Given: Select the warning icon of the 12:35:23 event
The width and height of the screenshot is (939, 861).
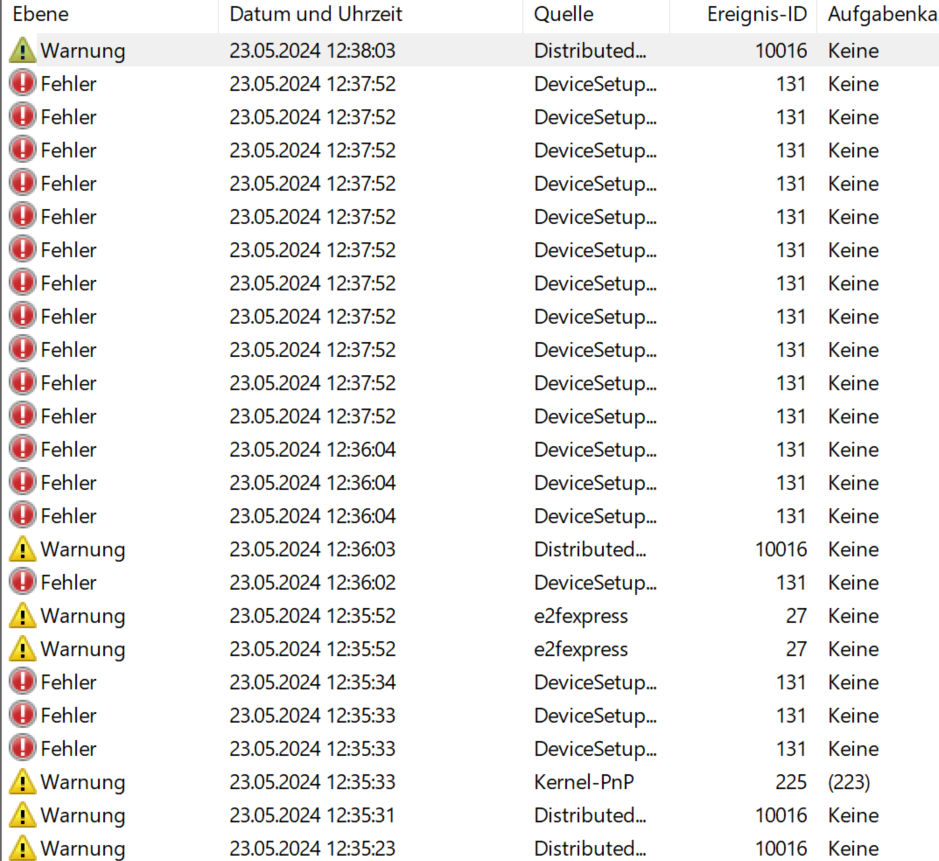Looking at the screenshot, I should [x=22, y=848].
